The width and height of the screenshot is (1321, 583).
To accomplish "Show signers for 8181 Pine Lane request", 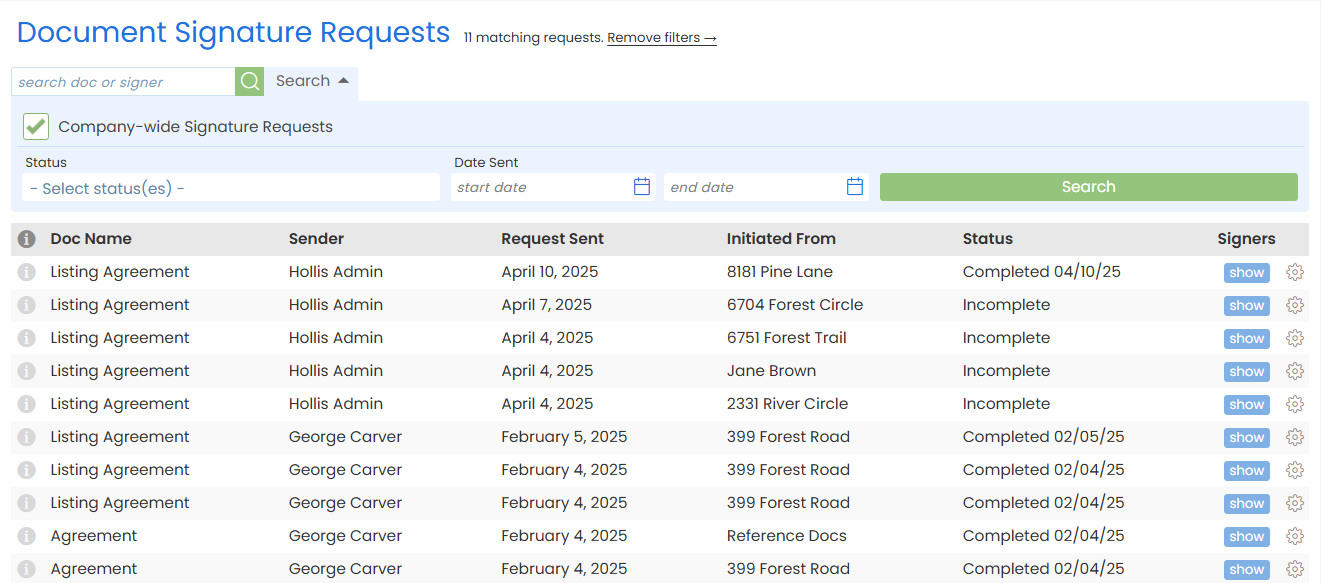I will click(x=1246, y=273).
